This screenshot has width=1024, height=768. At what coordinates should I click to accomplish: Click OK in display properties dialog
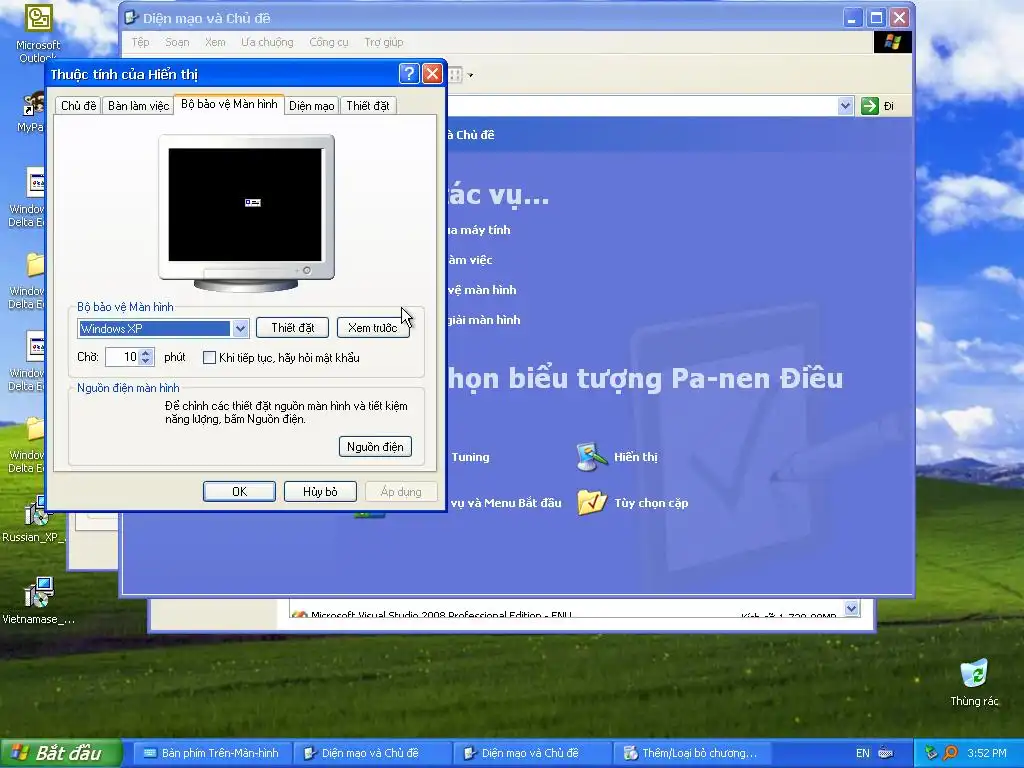click(239, 491)
